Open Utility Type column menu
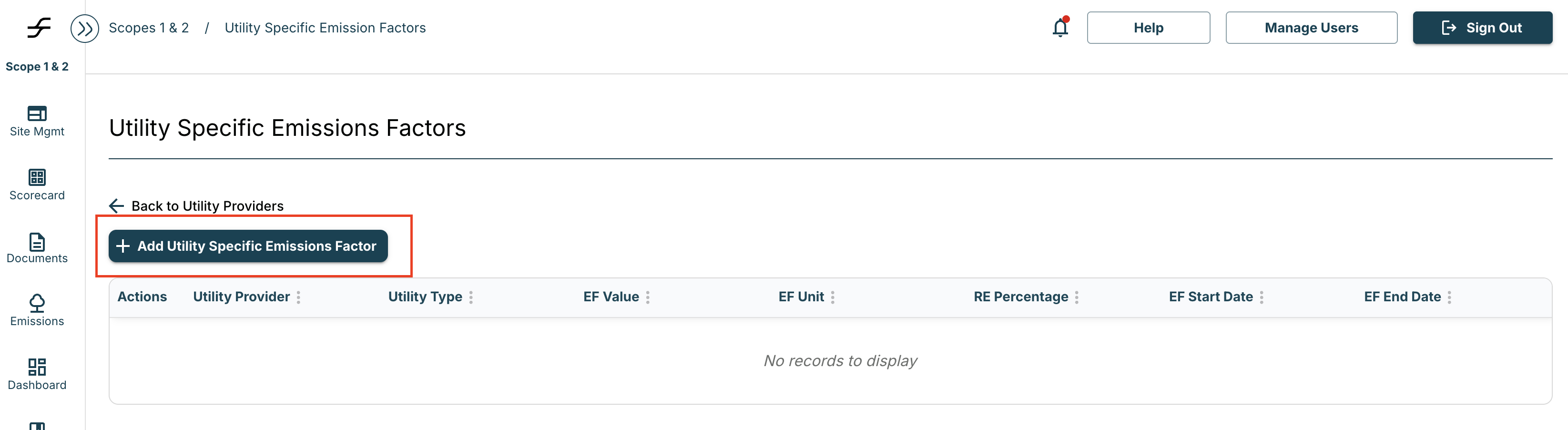Viewport: 1568px width, 430px height. point(471,297)
